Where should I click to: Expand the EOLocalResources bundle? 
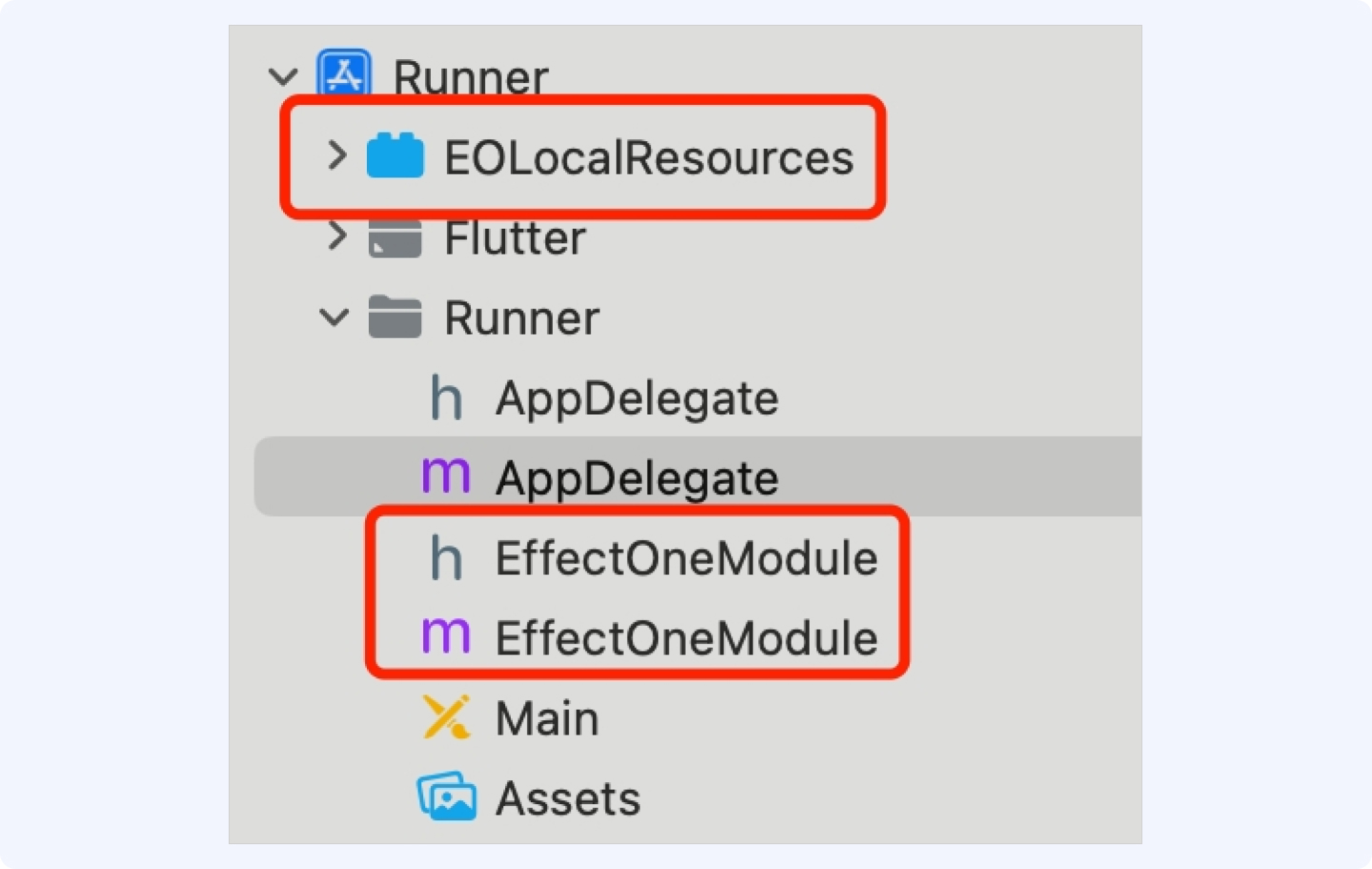336,155
